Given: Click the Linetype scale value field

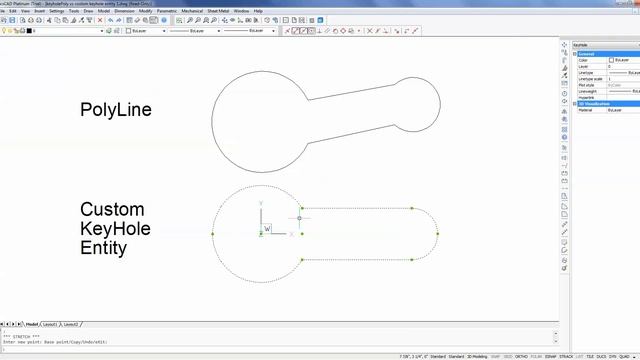Looking at the screenshot, I should click(623, 79).
